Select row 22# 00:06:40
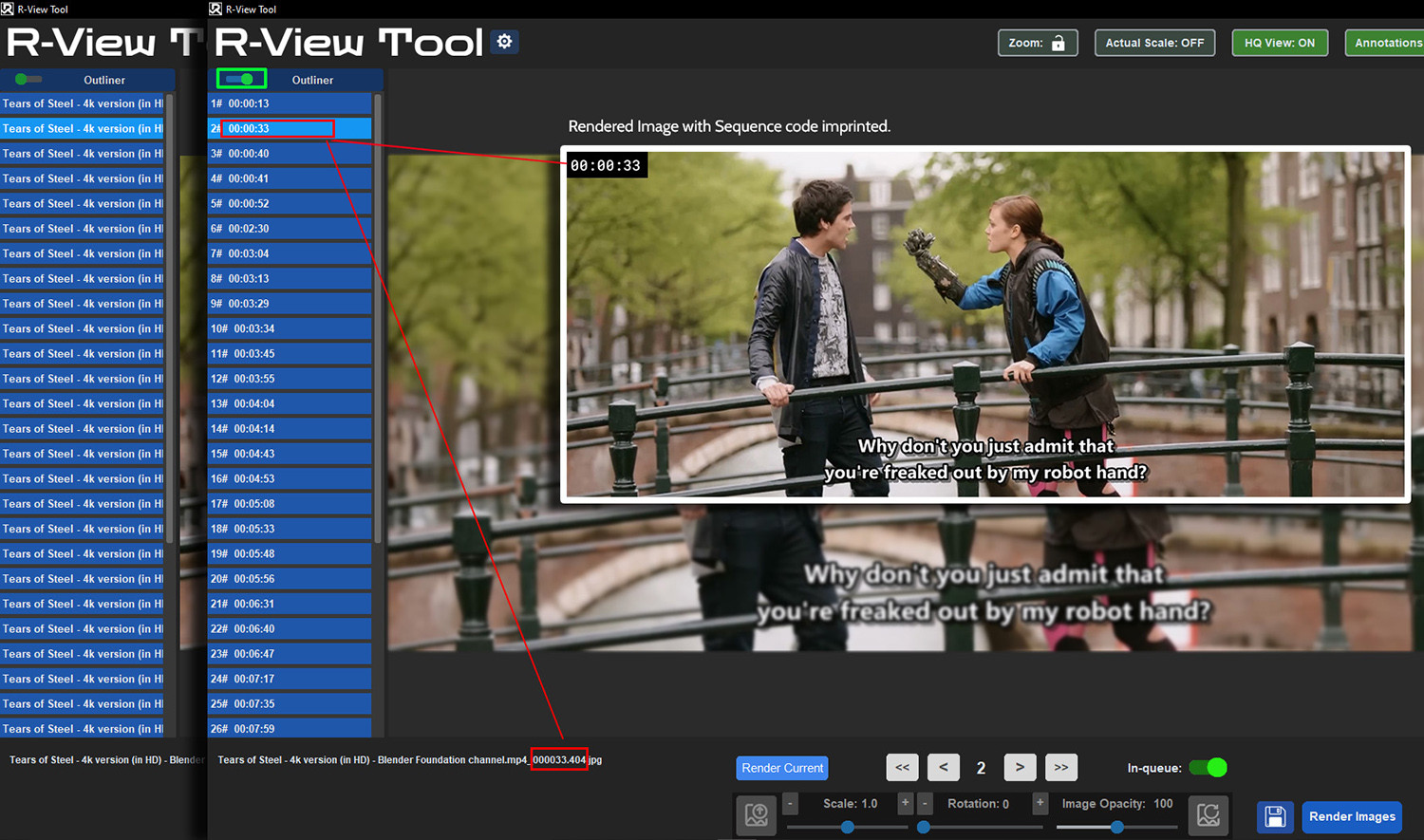The height and width of the screenshot is (840, 1424). (290, 628)
